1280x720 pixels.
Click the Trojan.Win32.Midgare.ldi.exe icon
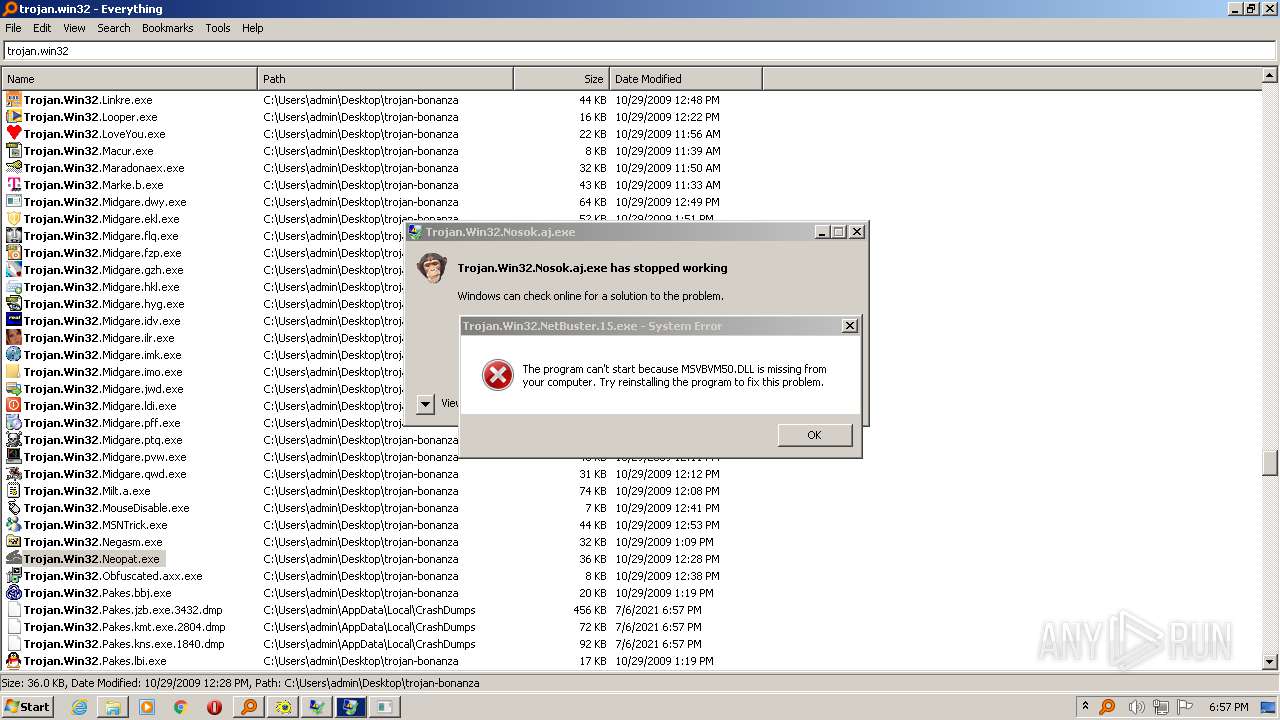point(14,406)
